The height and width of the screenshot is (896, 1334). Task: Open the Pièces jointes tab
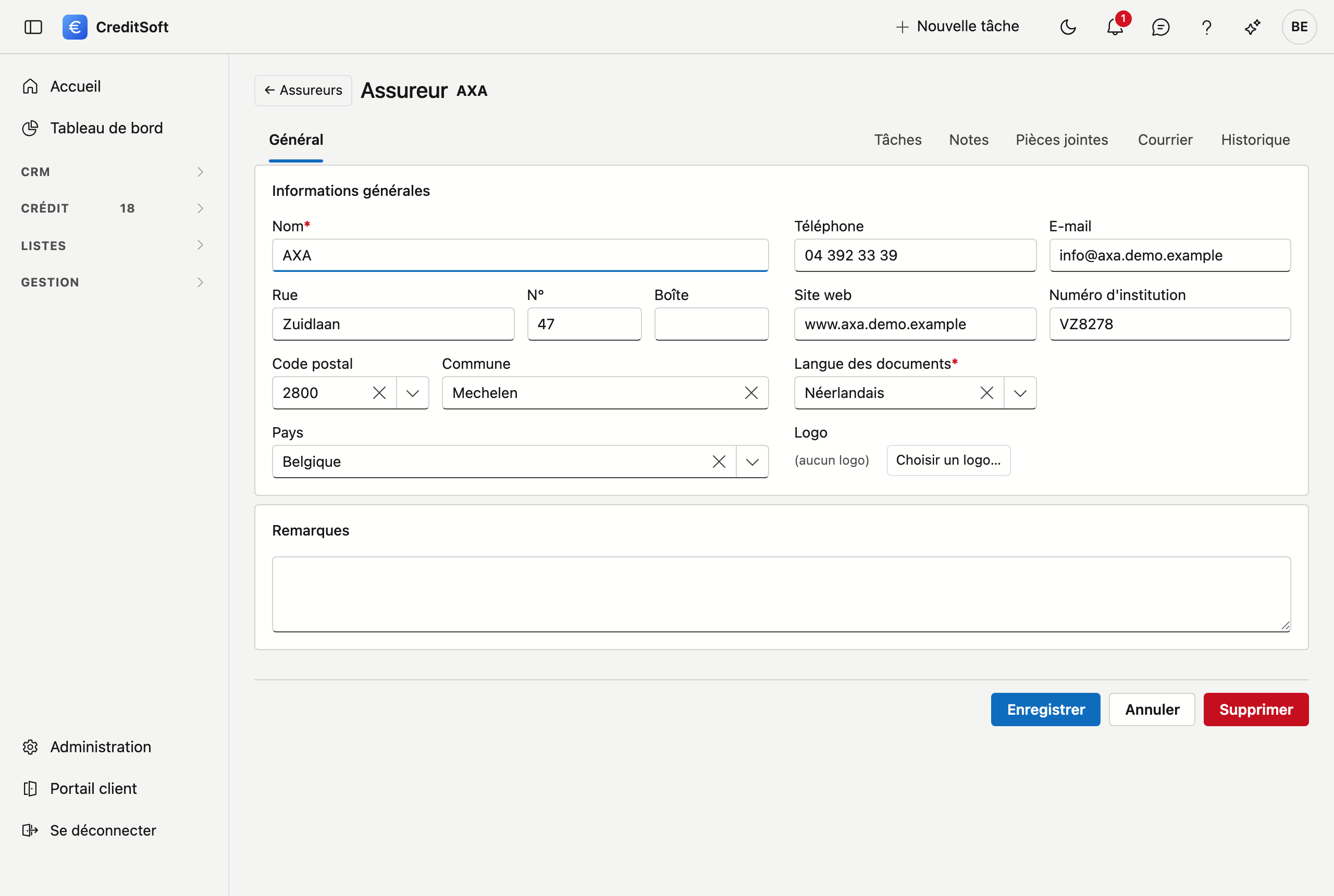[1062, 140]
